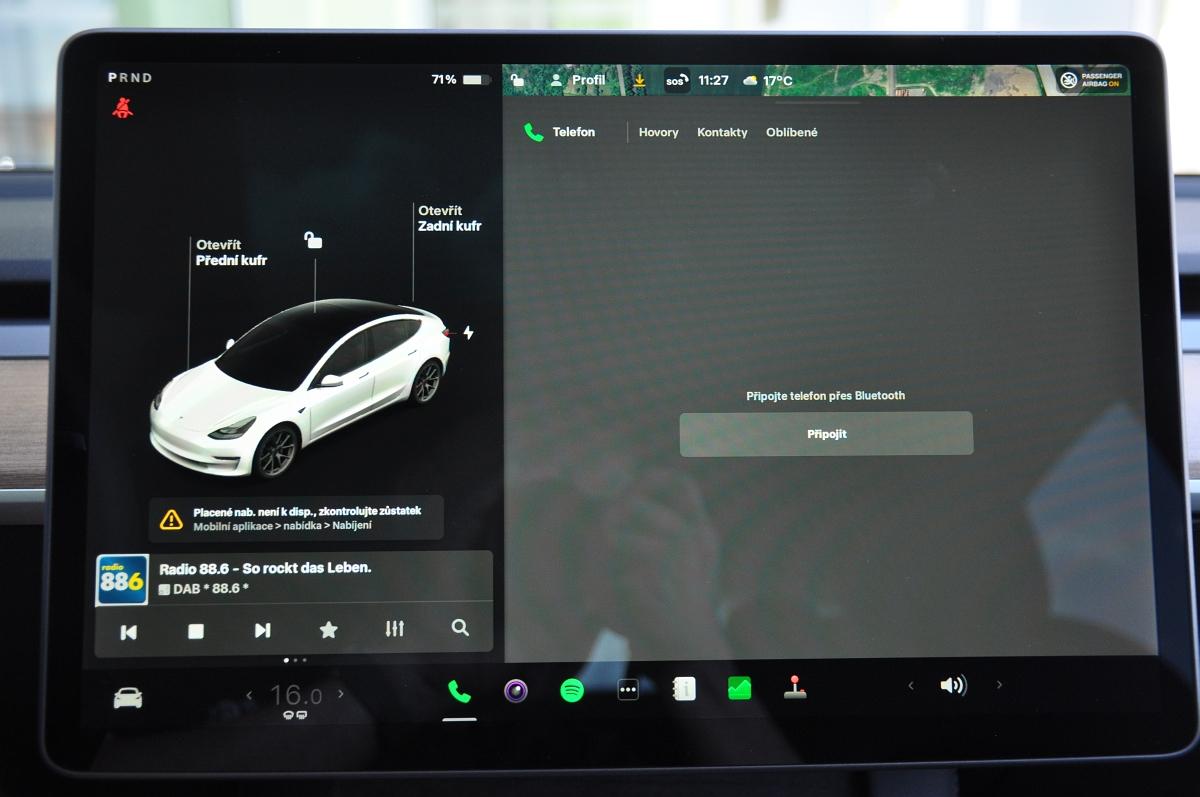The width and height of the screenshot is (1200, 797).
Task: Lower cabin temperature with the left chevron
Action: point(250,695)
